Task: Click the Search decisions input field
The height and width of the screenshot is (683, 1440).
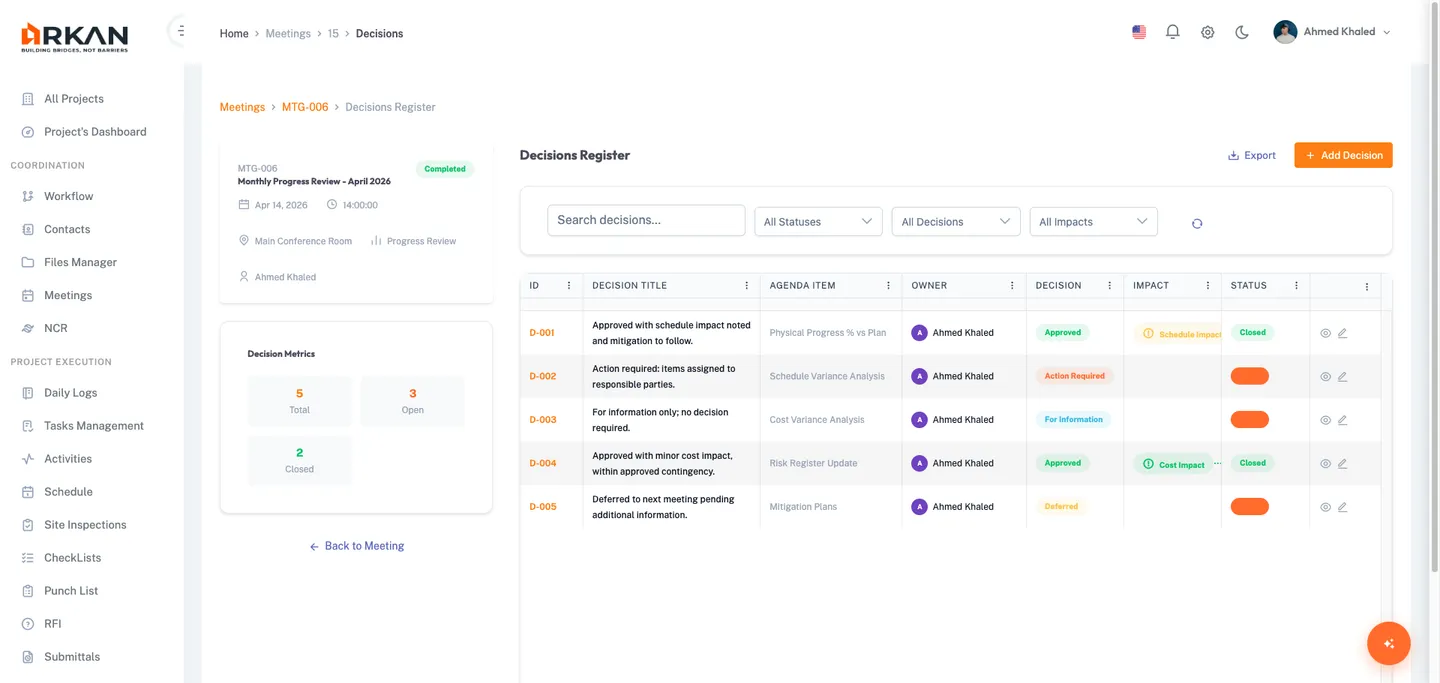Action: point(646,220)
